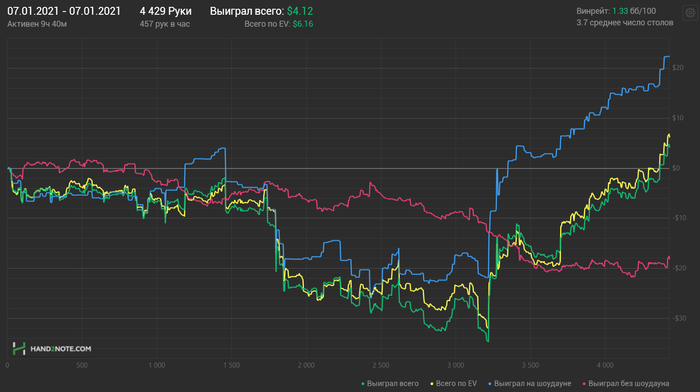Click the $10 y-axis label
The image size is (700, 392).
click(678, 118)
